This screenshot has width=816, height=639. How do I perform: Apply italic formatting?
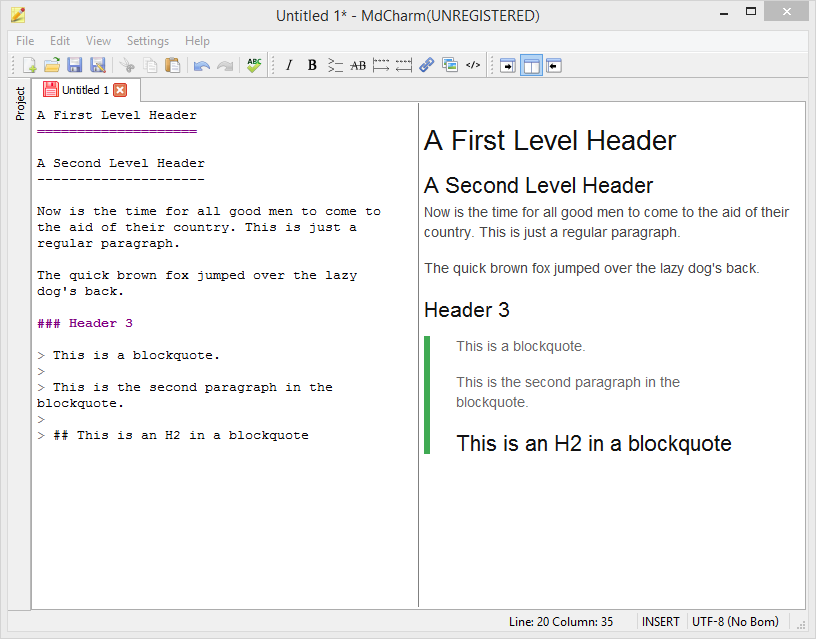(289, 66)
